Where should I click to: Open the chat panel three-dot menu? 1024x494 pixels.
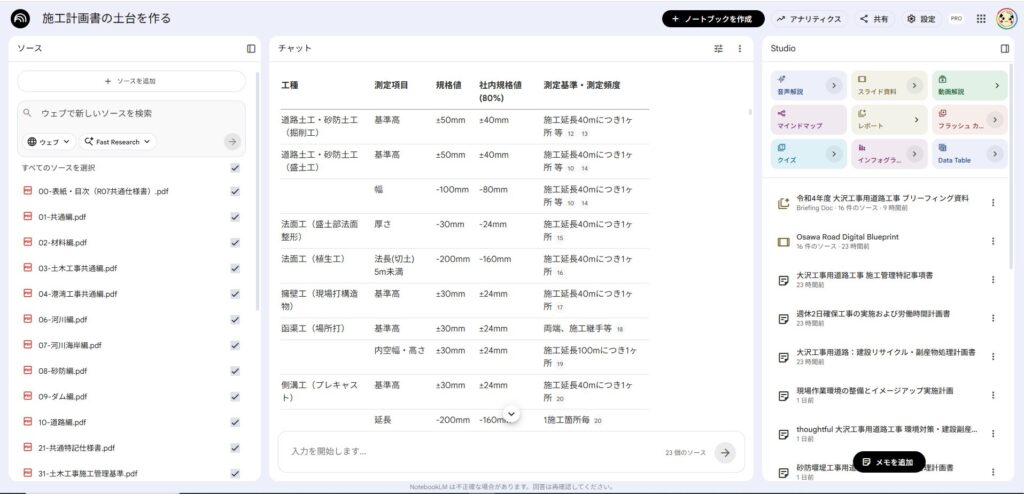coord(740,48)
